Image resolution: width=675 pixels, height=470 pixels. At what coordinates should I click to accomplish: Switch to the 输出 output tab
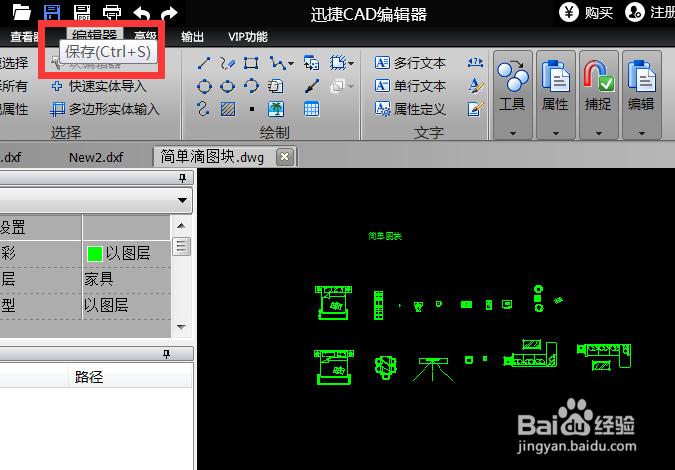pos(192,37)
